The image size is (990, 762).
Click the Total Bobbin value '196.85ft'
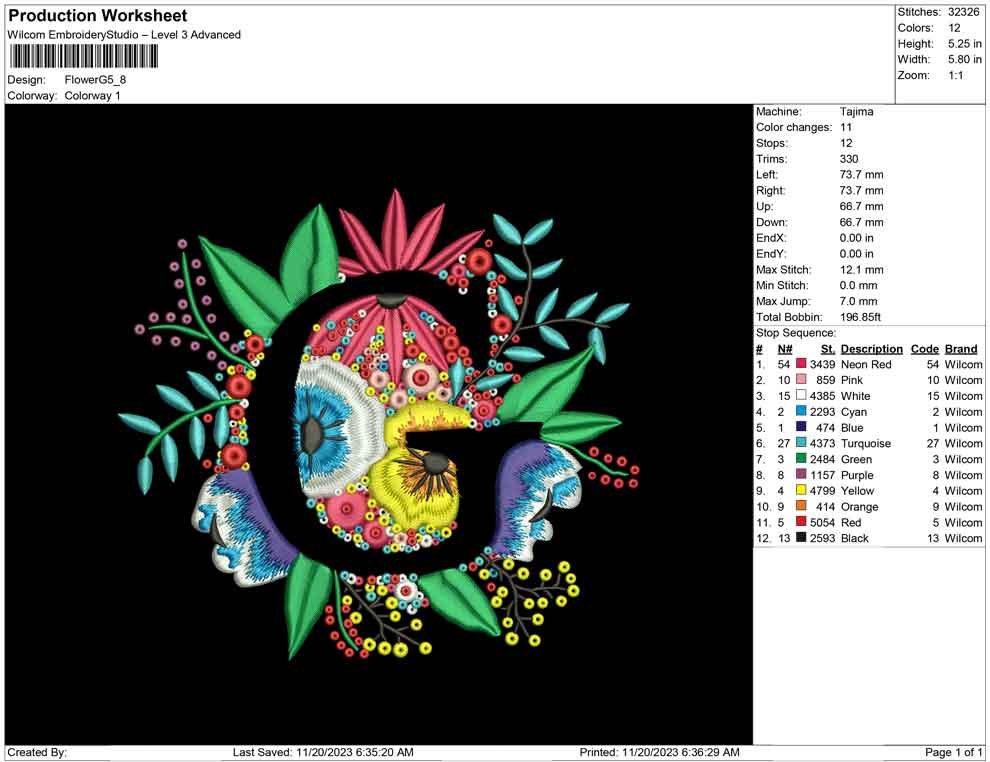[861, 317]
